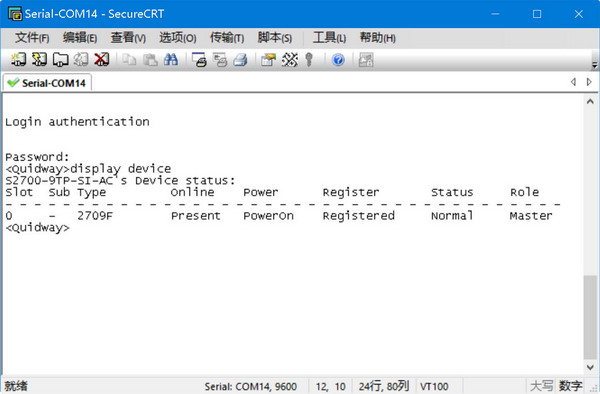Open the 编辑(E) menu
Screen dimensions: 600x394
coord(80,37)
